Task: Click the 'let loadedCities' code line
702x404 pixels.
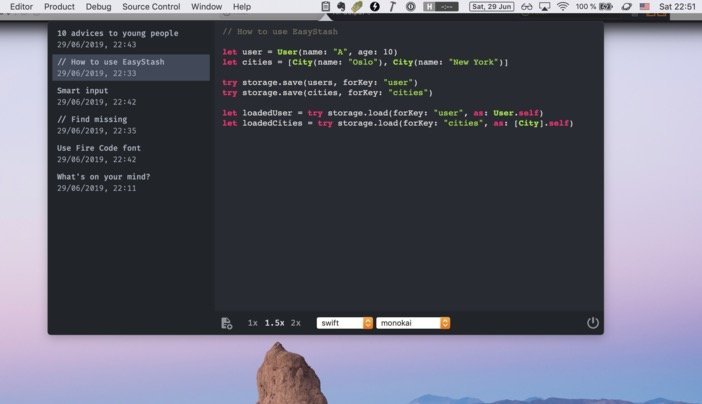Action: 398,123
